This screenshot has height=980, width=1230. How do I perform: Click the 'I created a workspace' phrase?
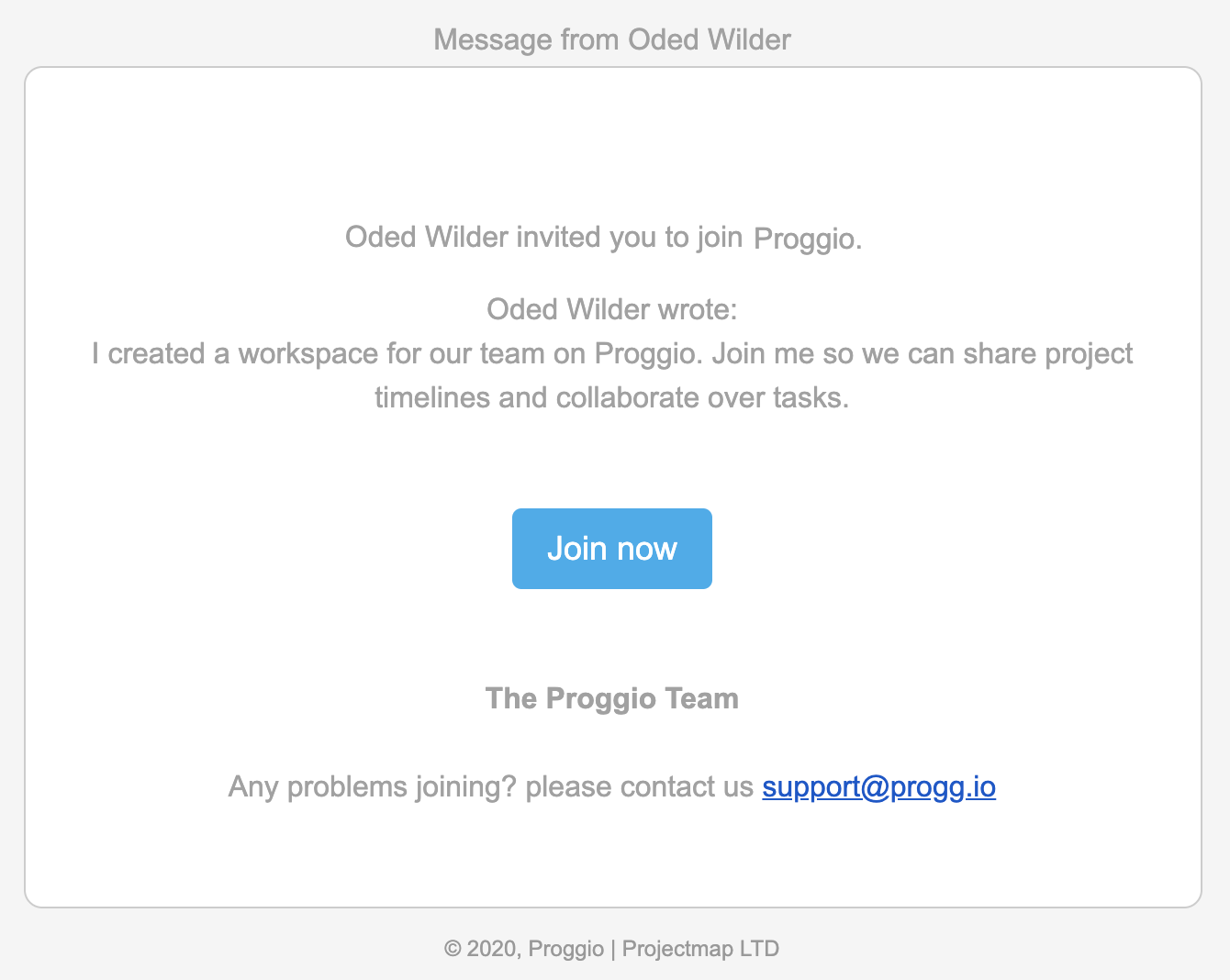pos(234,353)
